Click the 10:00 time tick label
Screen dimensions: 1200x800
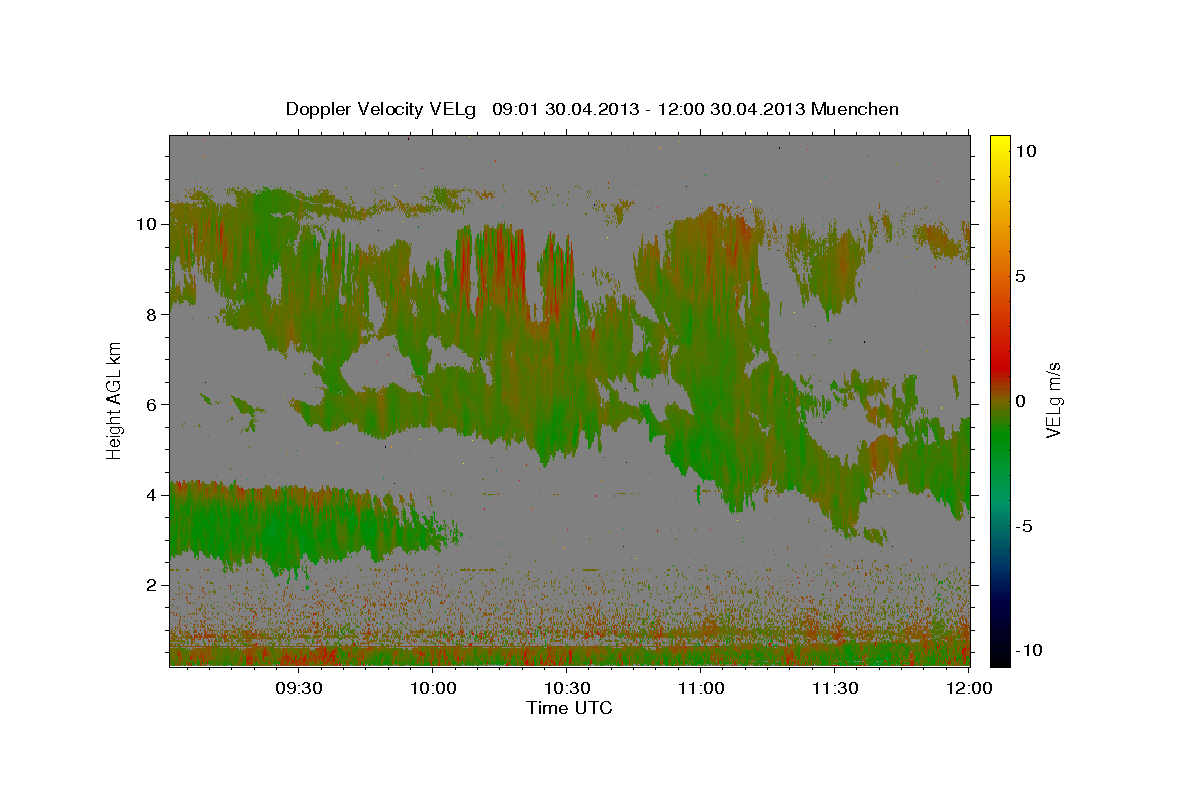(433, 688)
